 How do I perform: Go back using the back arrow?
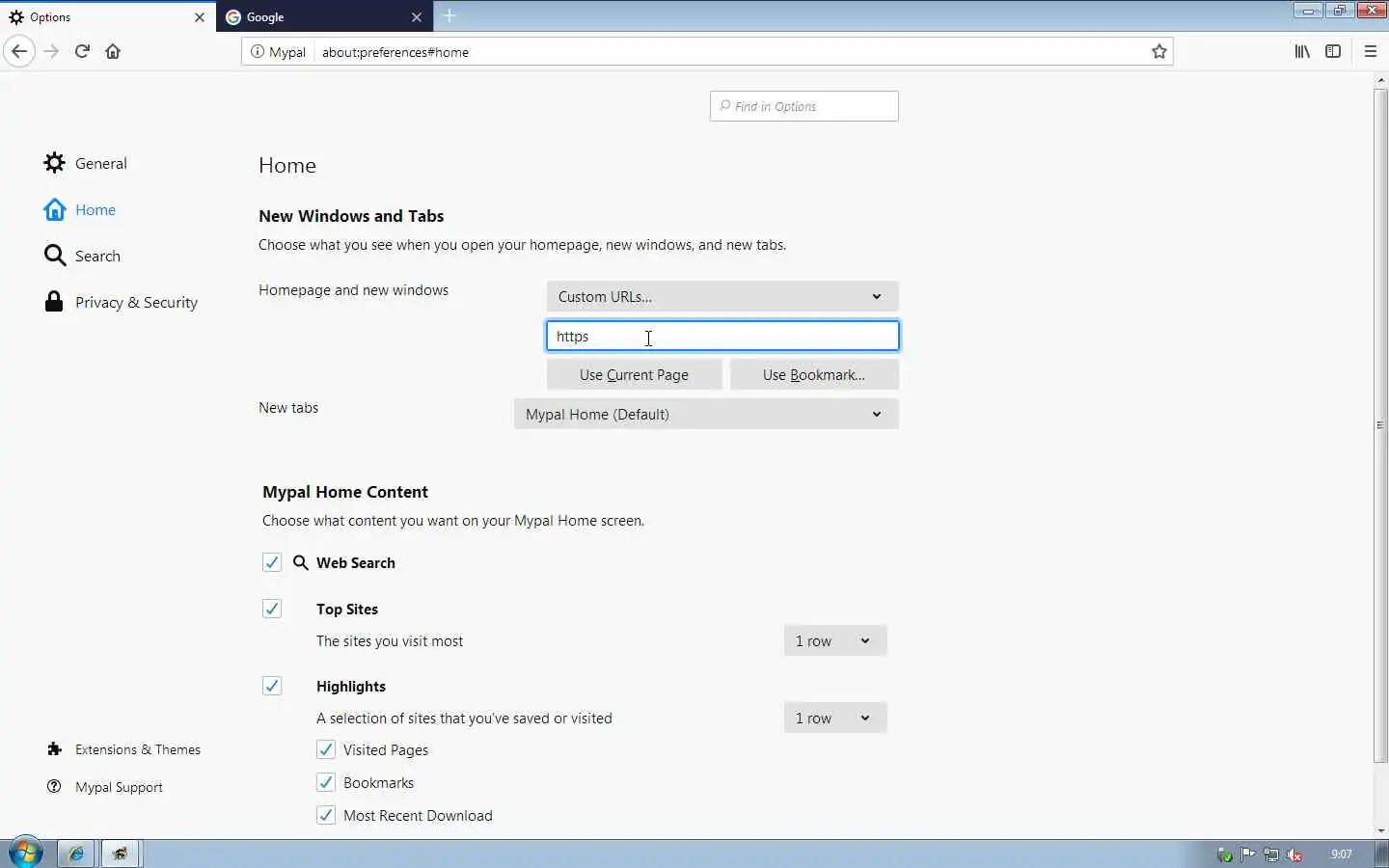point(19,51)
